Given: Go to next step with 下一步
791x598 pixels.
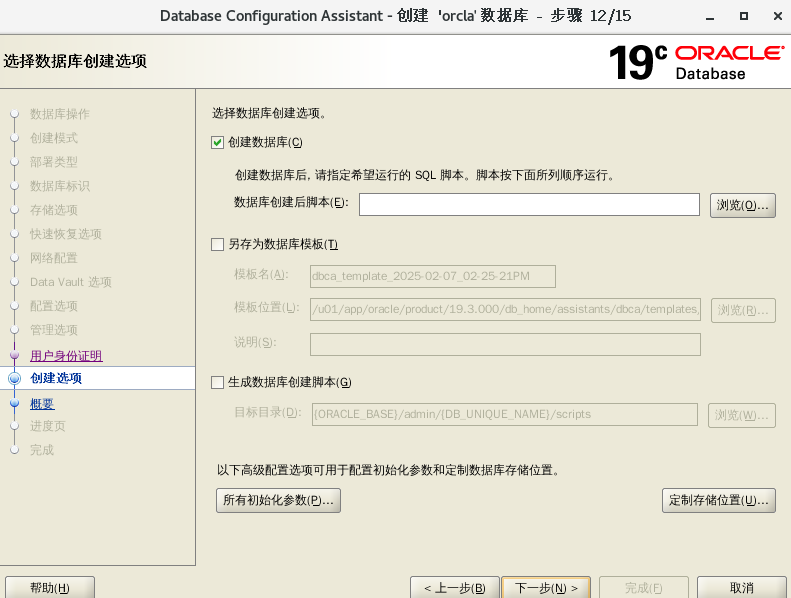Looking at the screenshot, I should tap(546, 588).
